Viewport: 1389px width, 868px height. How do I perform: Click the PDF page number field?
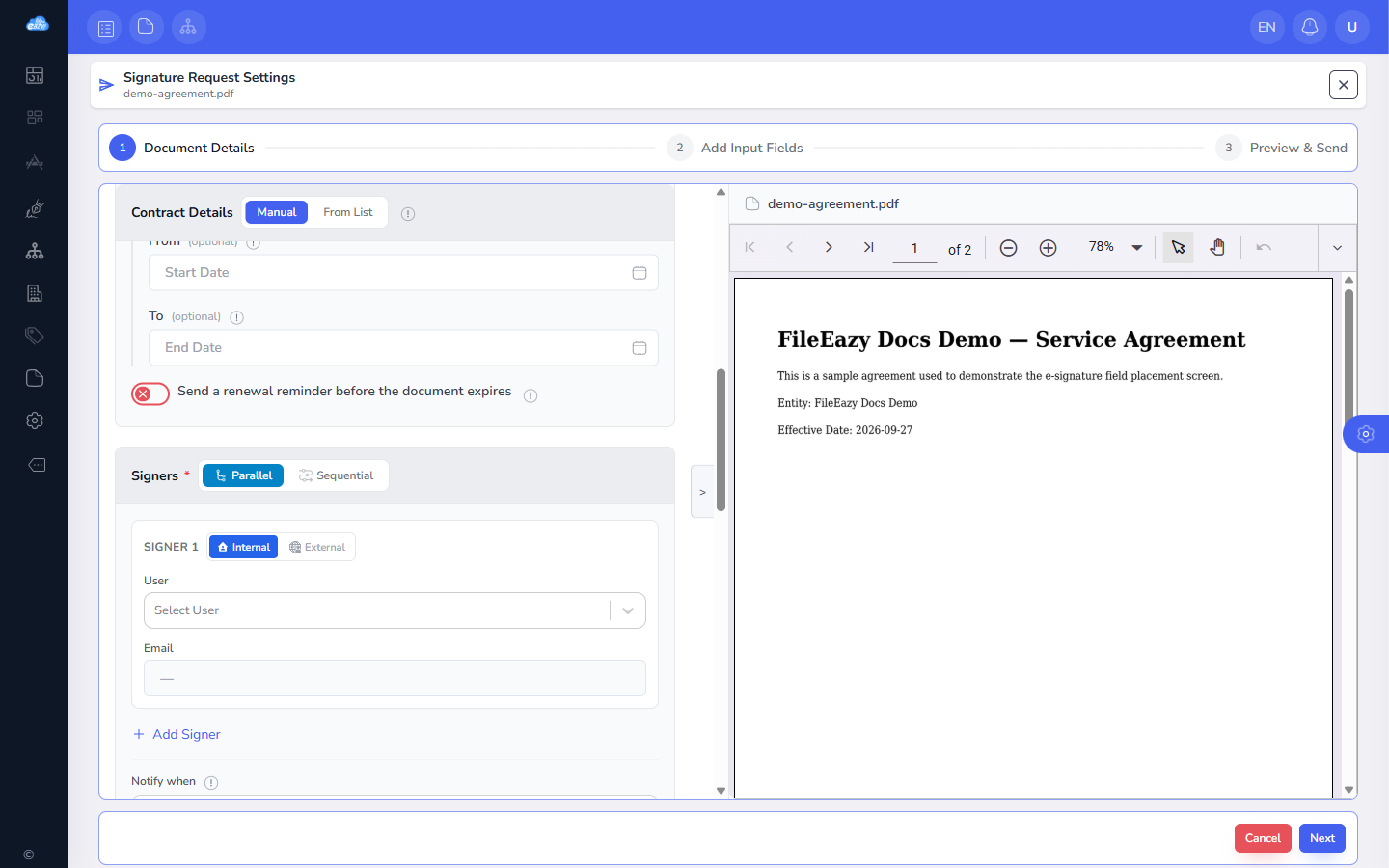click(x=914, y=248)
